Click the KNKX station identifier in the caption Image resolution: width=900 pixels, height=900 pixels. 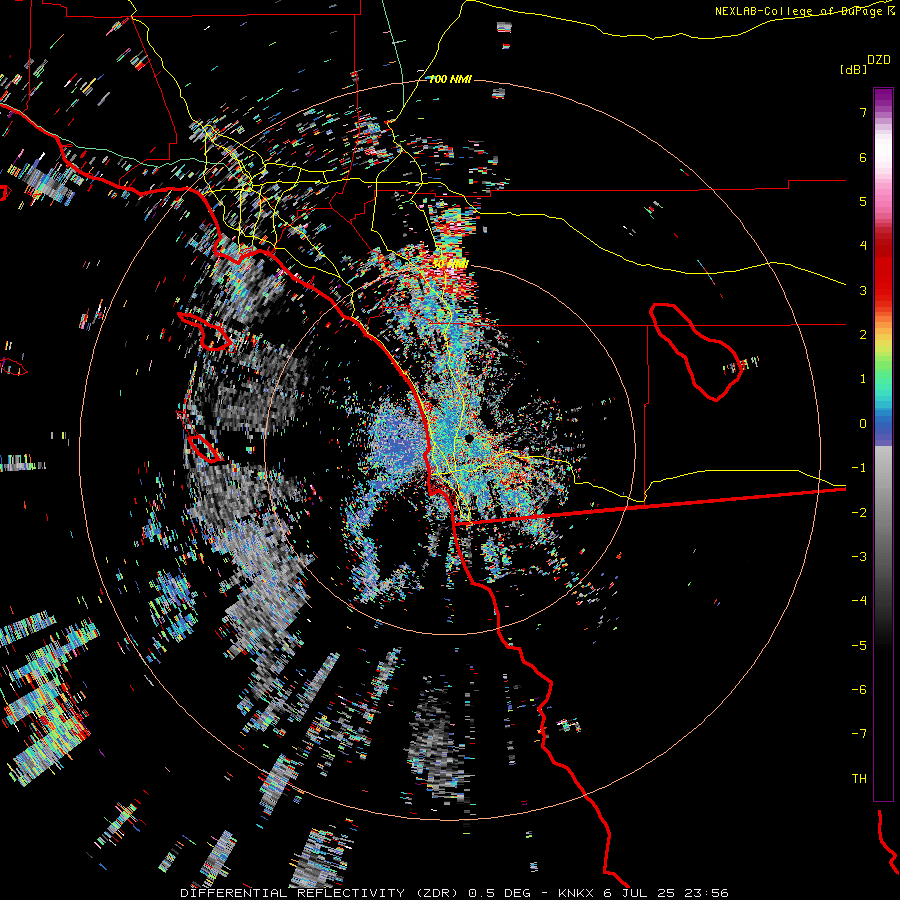click(577, 893)
